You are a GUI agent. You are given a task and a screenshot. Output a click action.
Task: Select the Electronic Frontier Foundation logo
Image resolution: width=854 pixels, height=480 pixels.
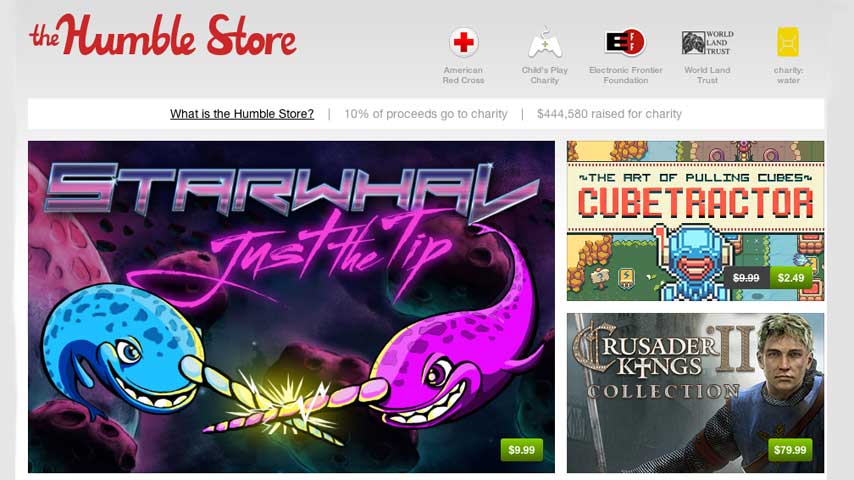point(625,42)
